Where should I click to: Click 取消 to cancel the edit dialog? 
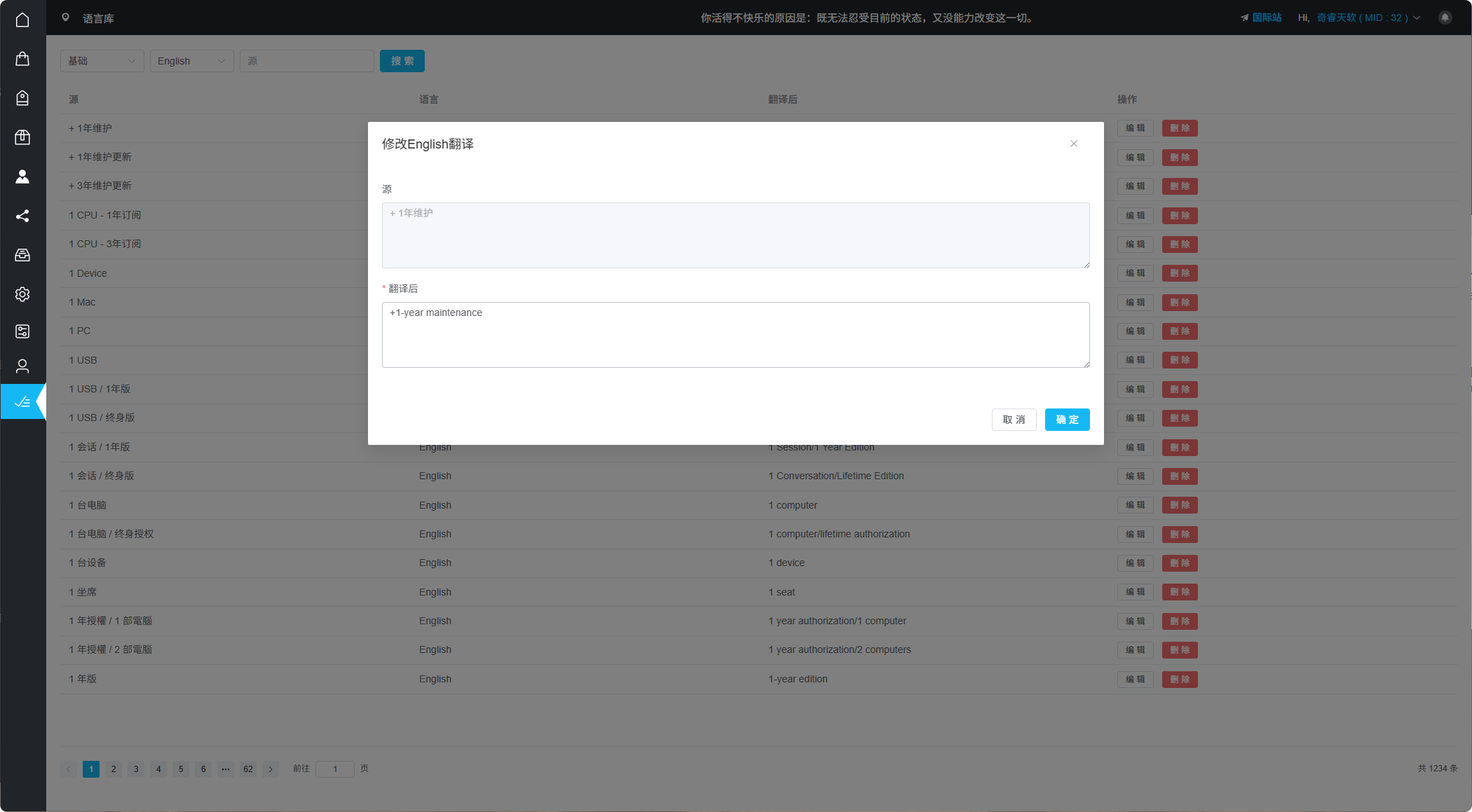(x=1014, y=420)
